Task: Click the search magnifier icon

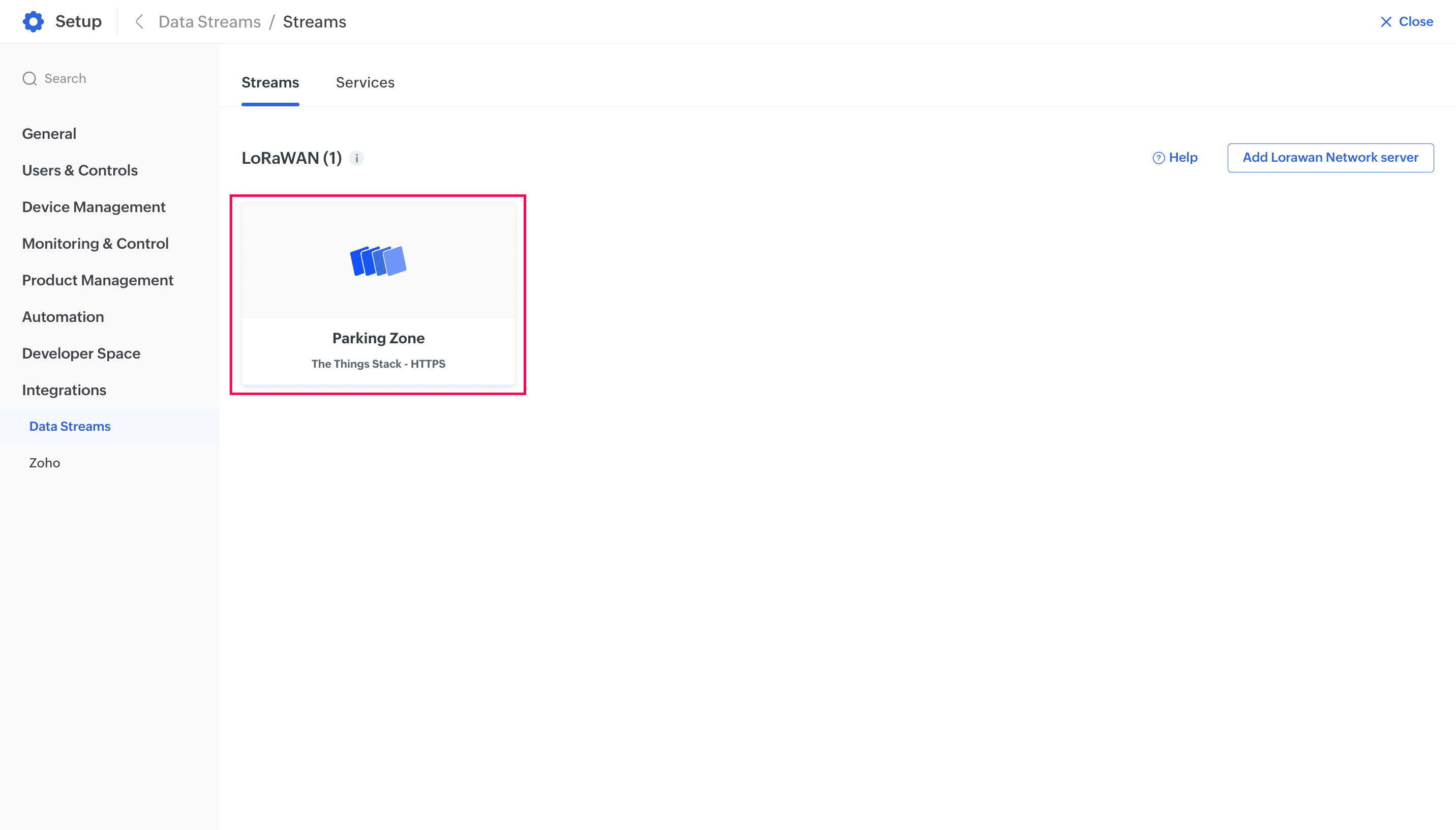Action: pos(29,79)
